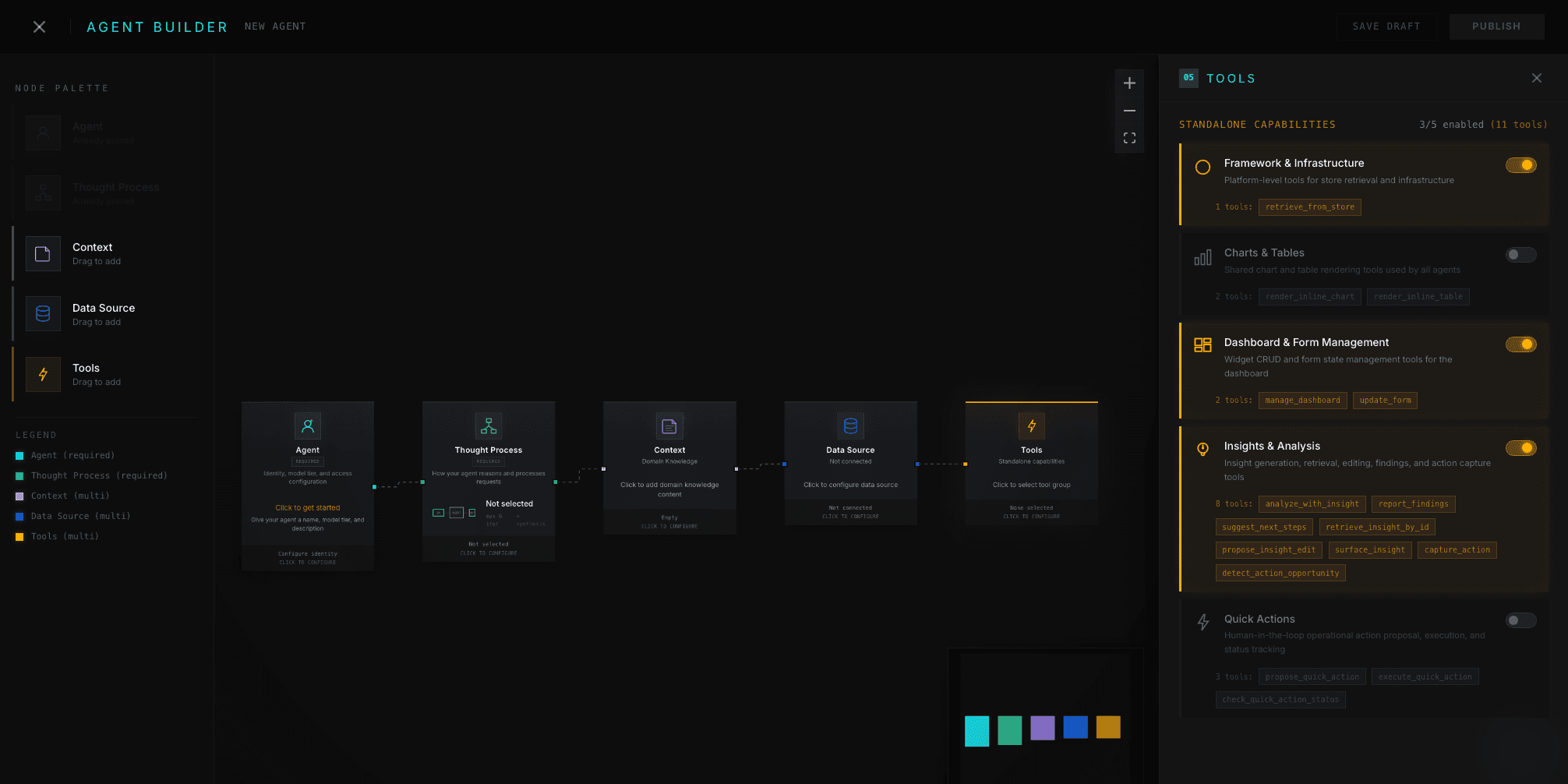Click the Data Source database icon in the palette
This screenshot has width=1568, height=784.
pyautogui.click(x=43, y=314)
